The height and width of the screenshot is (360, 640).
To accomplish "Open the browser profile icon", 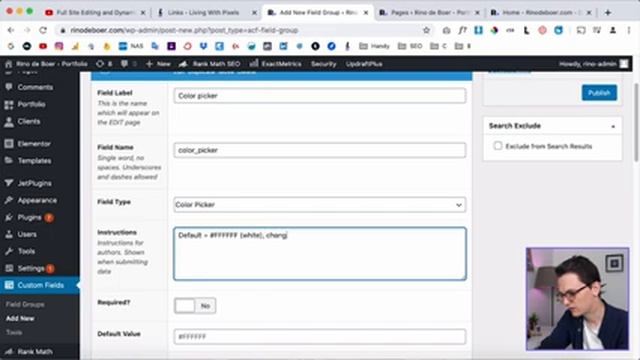I will (x=613, y=30).
